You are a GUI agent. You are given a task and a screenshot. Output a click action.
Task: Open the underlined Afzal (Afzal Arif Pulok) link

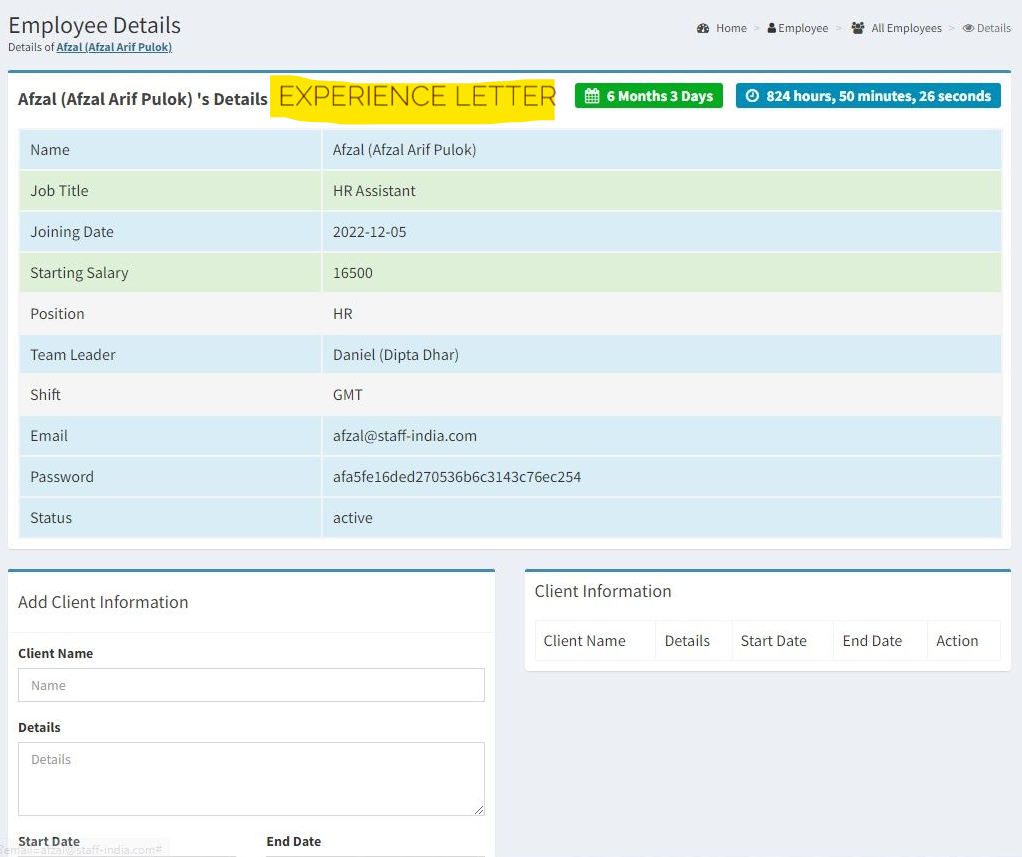[x=114, y=47]
